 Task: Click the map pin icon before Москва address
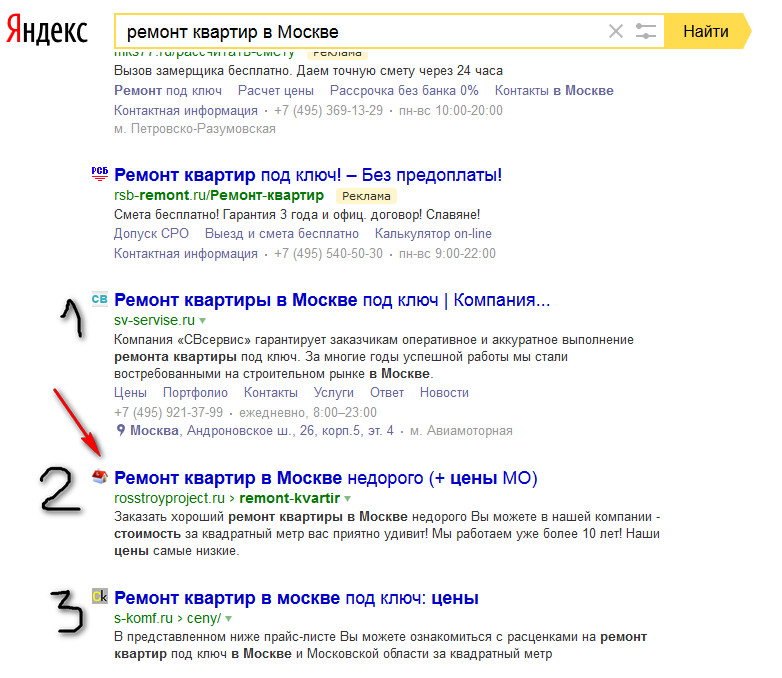click(x=120, y=430)
